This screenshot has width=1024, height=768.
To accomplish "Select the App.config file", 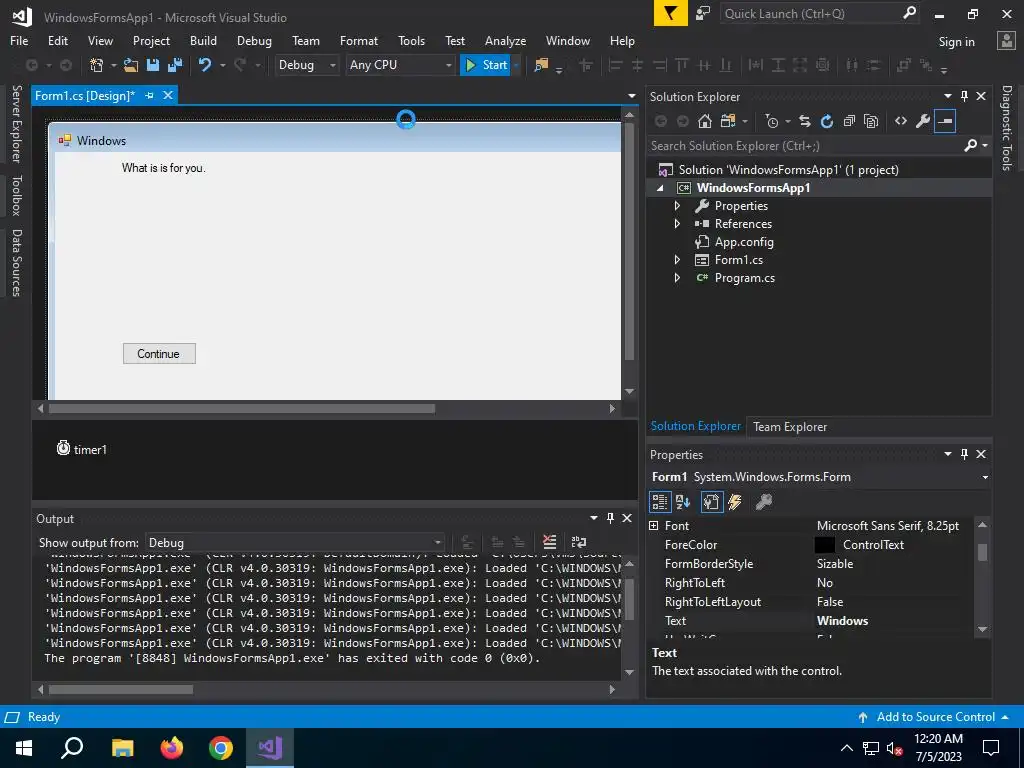I will [744, 242].
